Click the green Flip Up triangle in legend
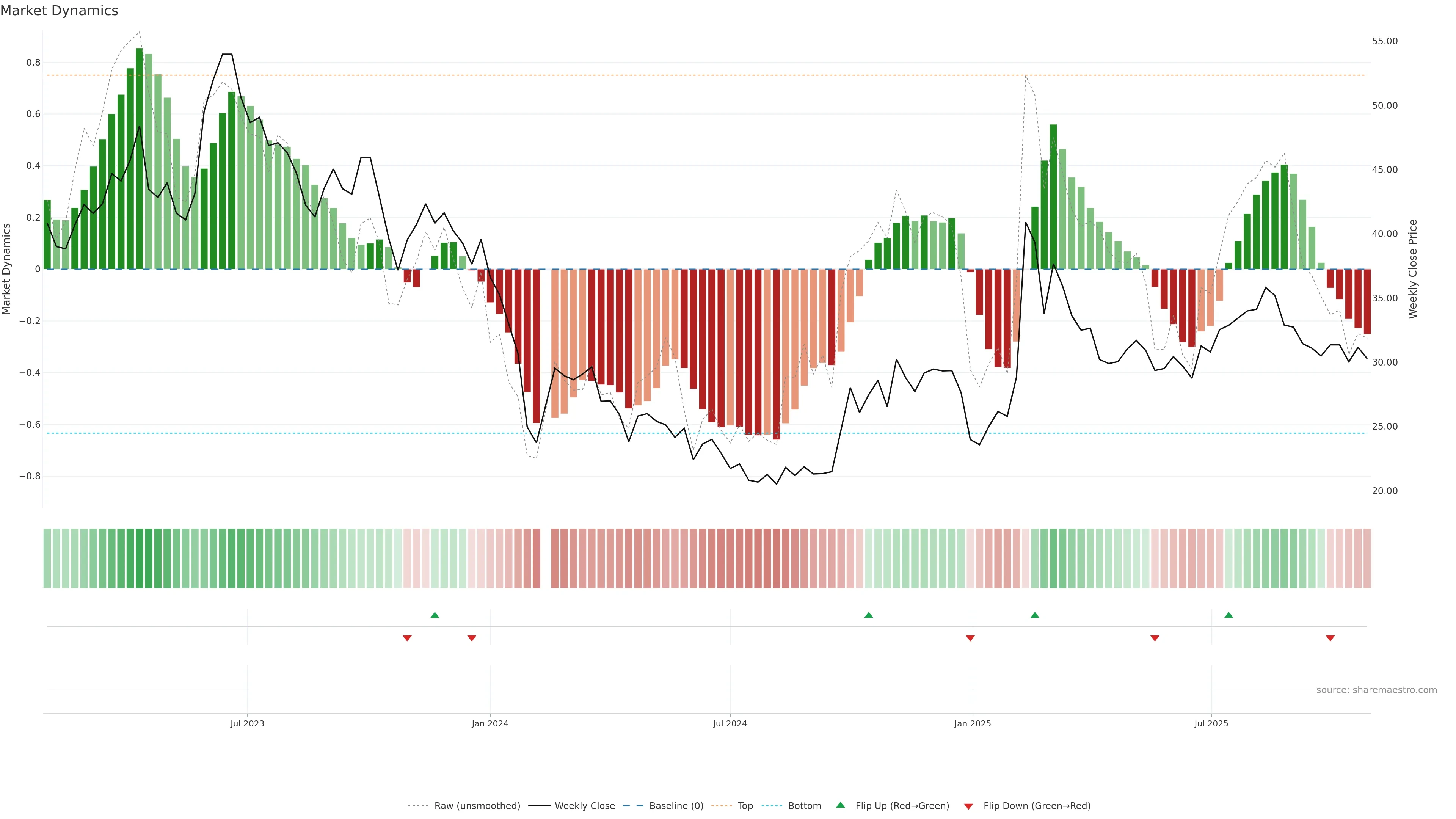This screenshot has width=1456, height=819. point(841,805)
